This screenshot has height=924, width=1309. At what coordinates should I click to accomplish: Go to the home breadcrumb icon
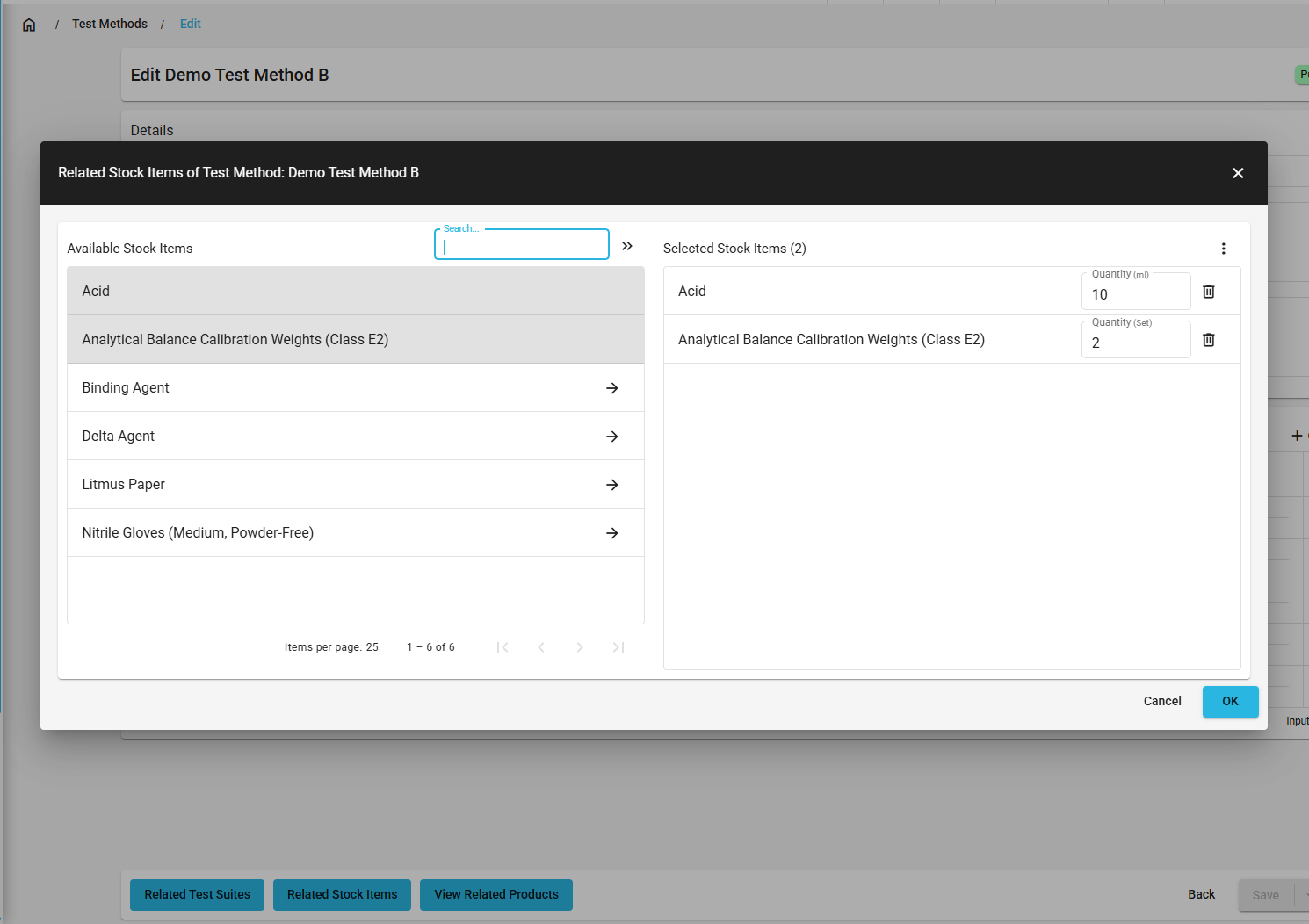(x=29, y=25)
